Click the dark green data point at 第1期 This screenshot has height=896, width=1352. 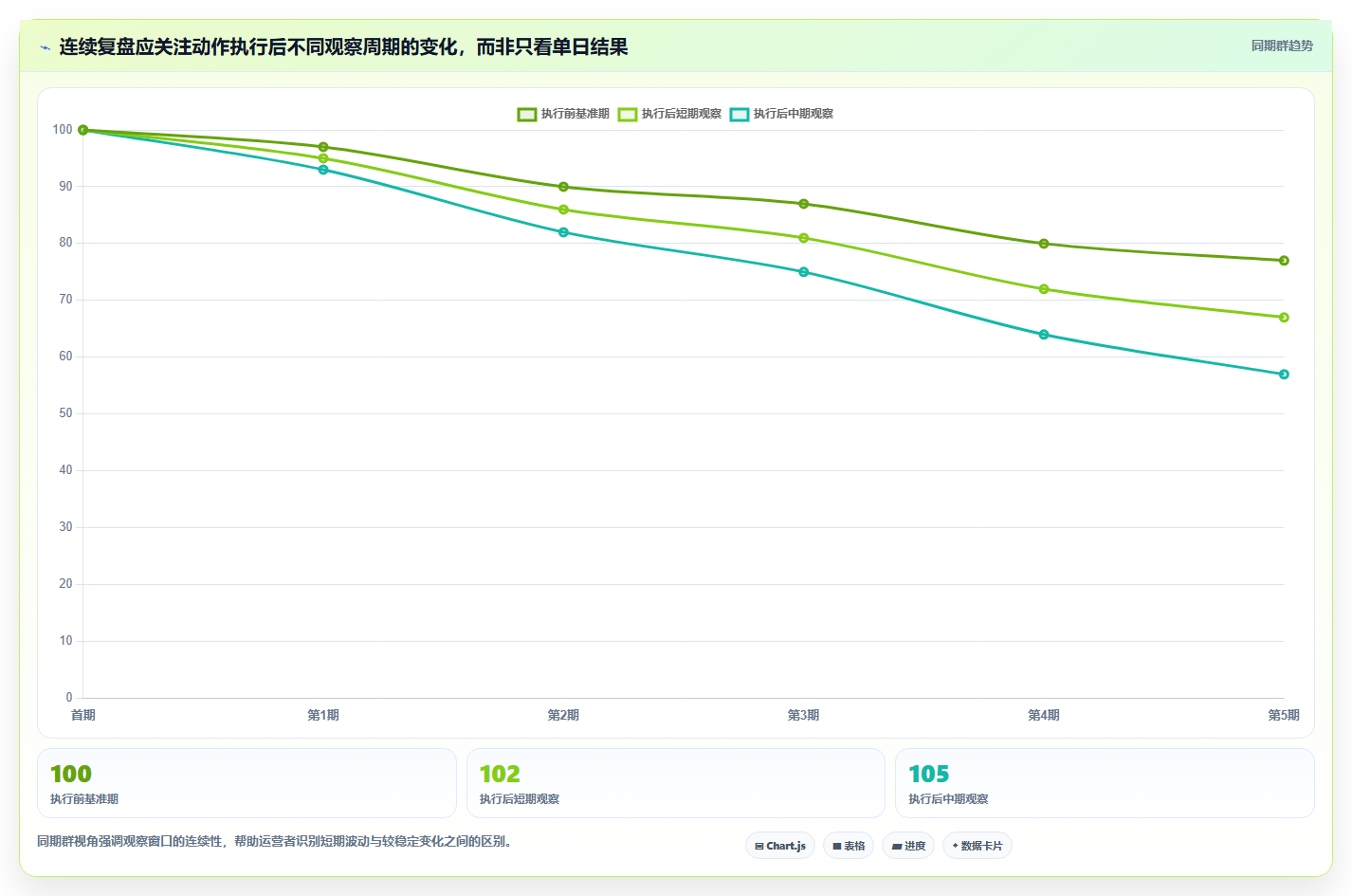tap(323, 147)
